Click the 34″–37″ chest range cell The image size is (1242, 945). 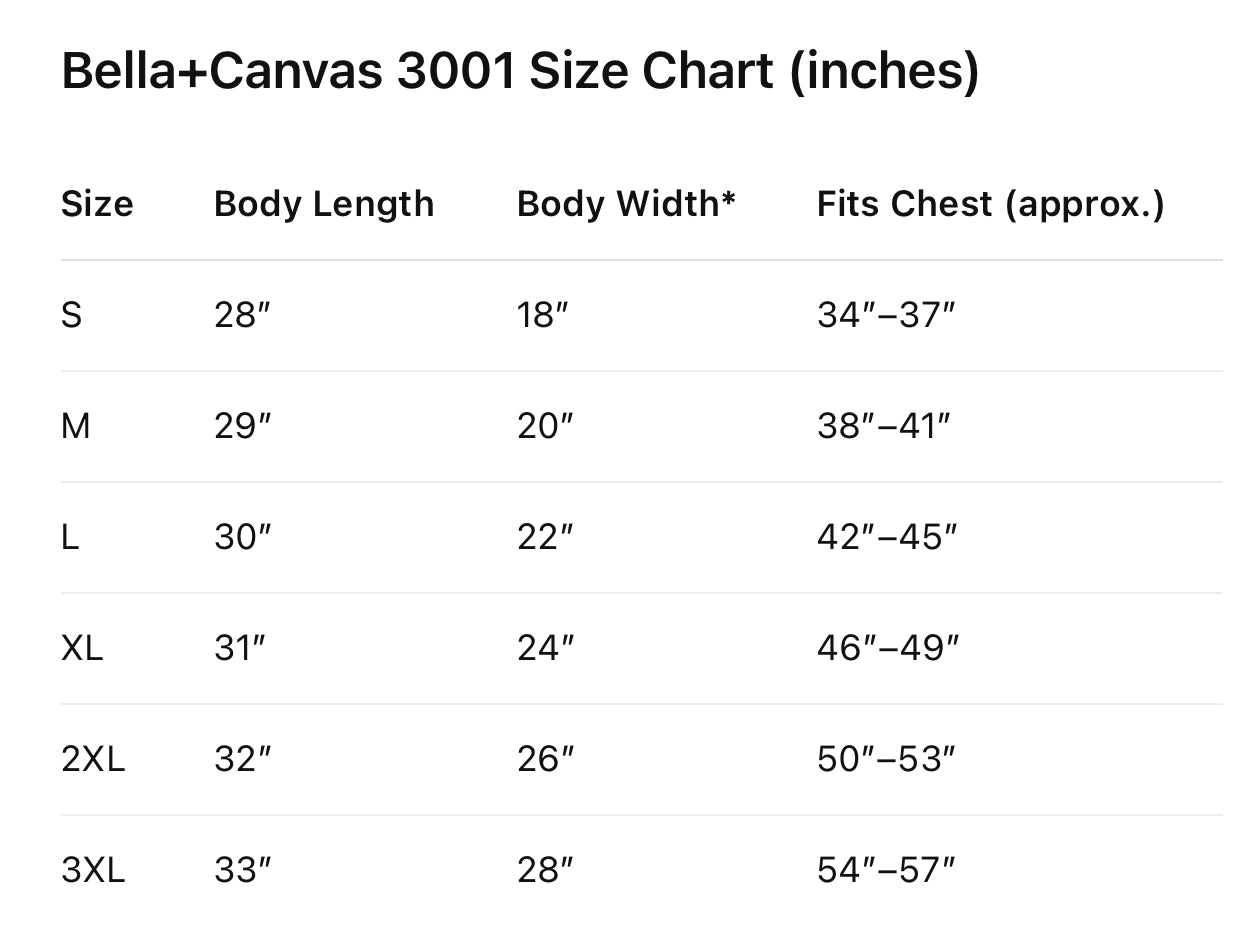pyautogui.click(x=886, y=316)
